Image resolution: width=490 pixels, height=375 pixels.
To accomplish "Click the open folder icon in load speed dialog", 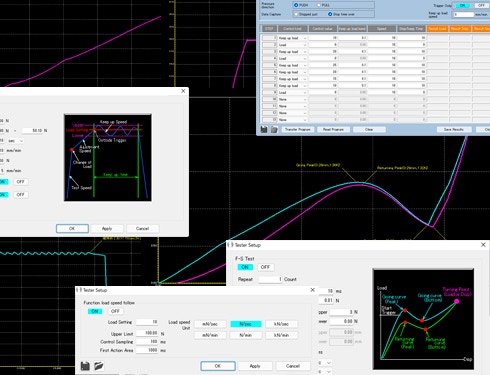I will click(99, 366).
